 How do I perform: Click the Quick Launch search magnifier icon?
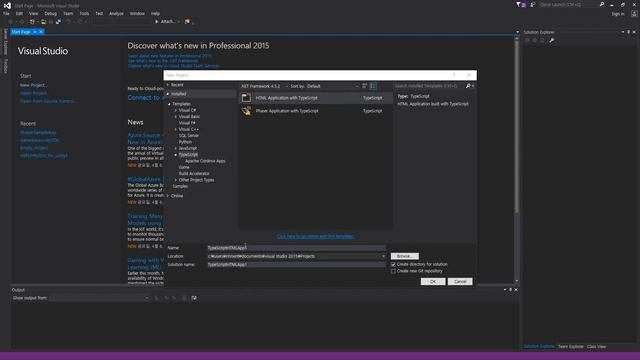tap(602, 4)
